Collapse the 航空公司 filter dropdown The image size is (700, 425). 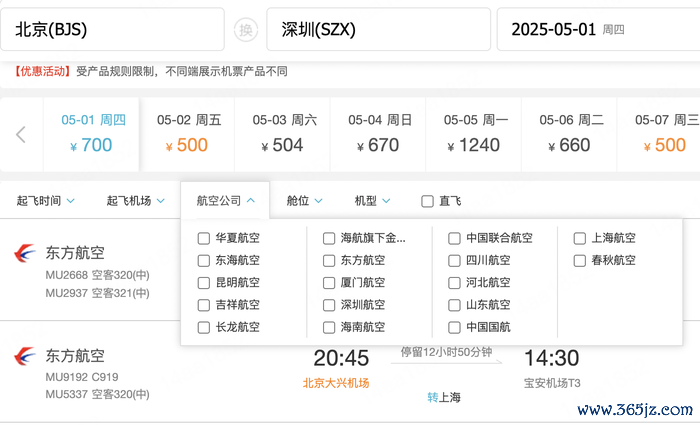pos(225,201)
